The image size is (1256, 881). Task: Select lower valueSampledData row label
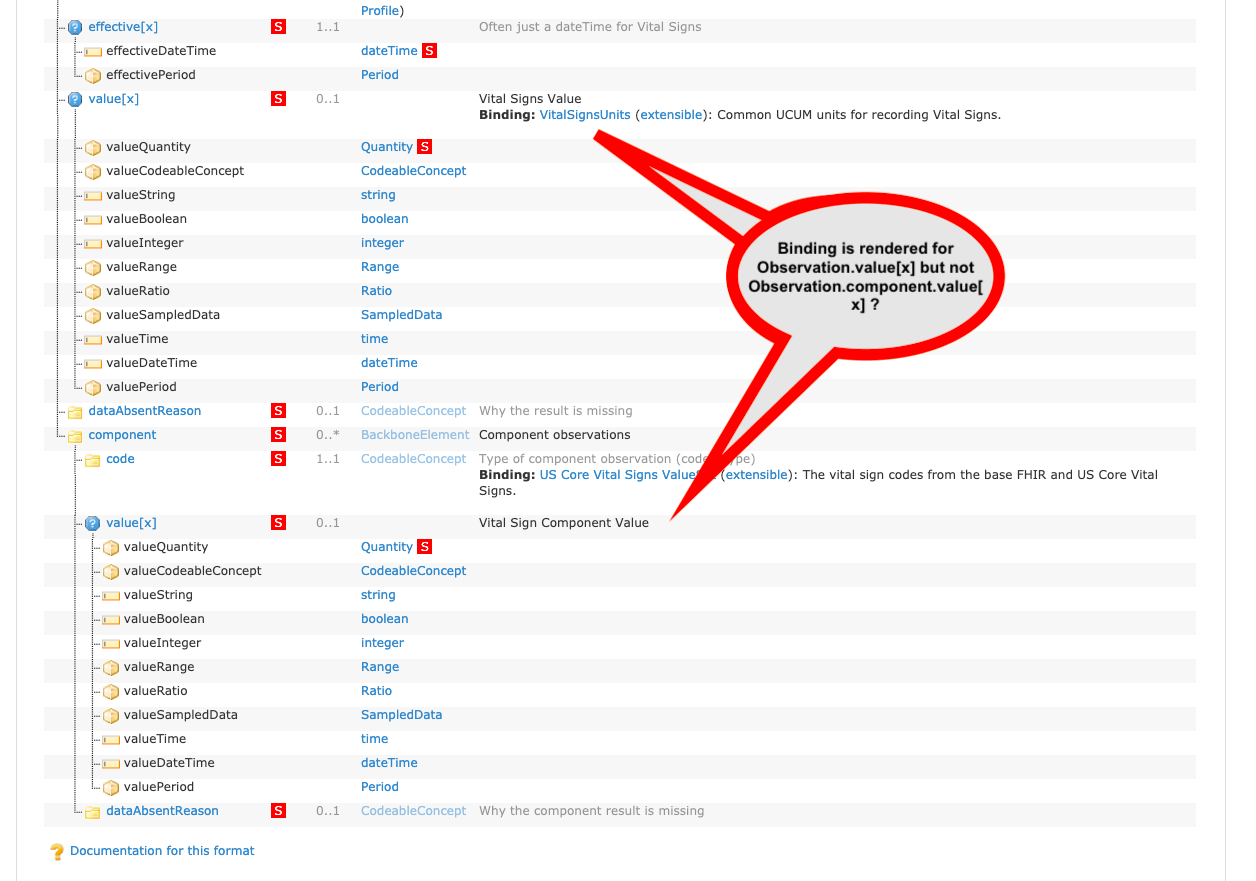pos(181,715)
